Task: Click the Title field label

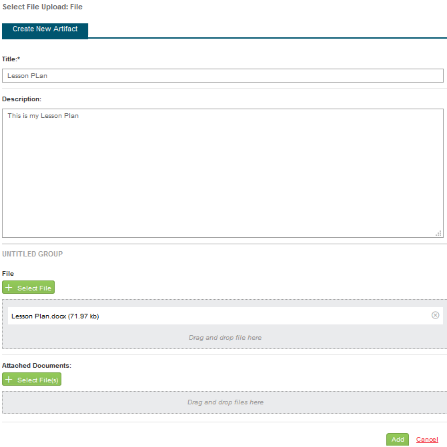Action: (x=11, y=59)
